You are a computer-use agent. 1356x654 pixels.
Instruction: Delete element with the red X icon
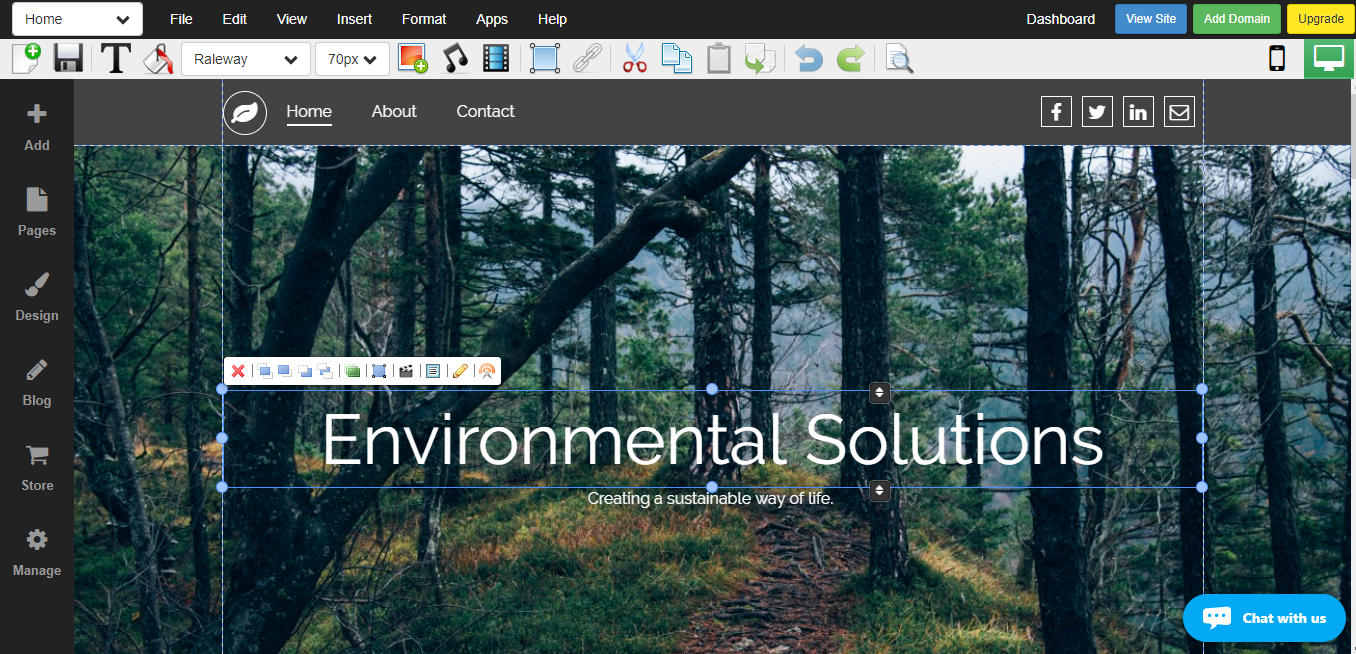pyautogui.click(x=238, y=371)
